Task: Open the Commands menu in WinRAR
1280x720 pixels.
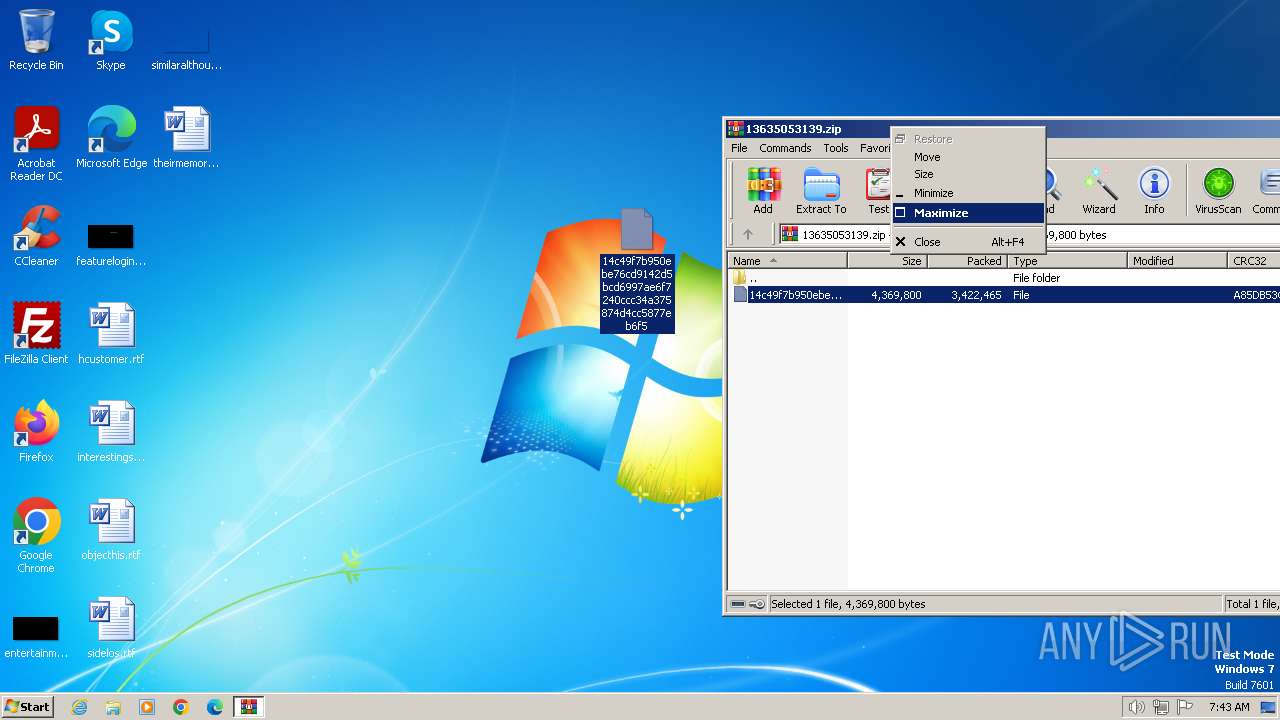Action: (x=785, y=148)
